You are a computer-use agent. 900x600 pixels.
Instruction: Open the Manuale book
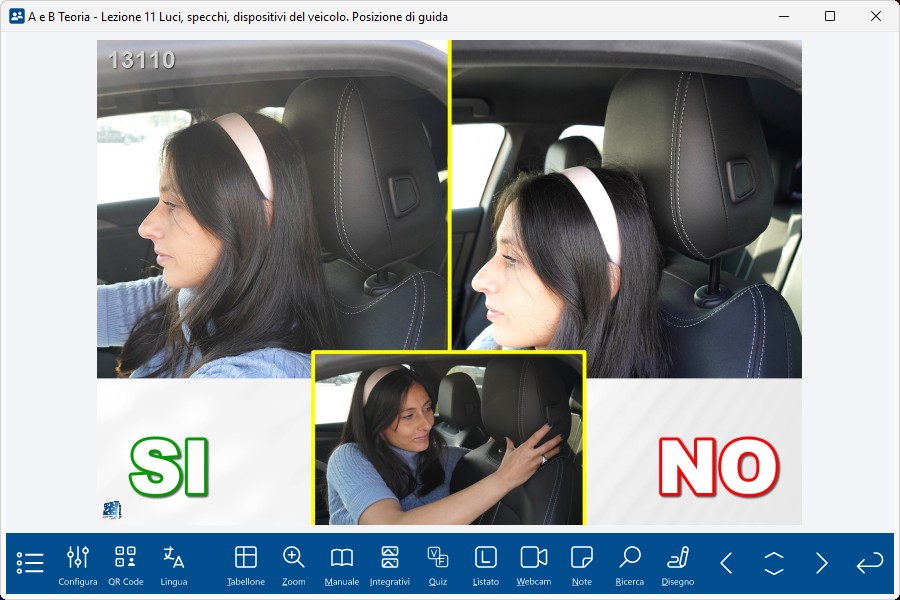(x=342, y=565)
